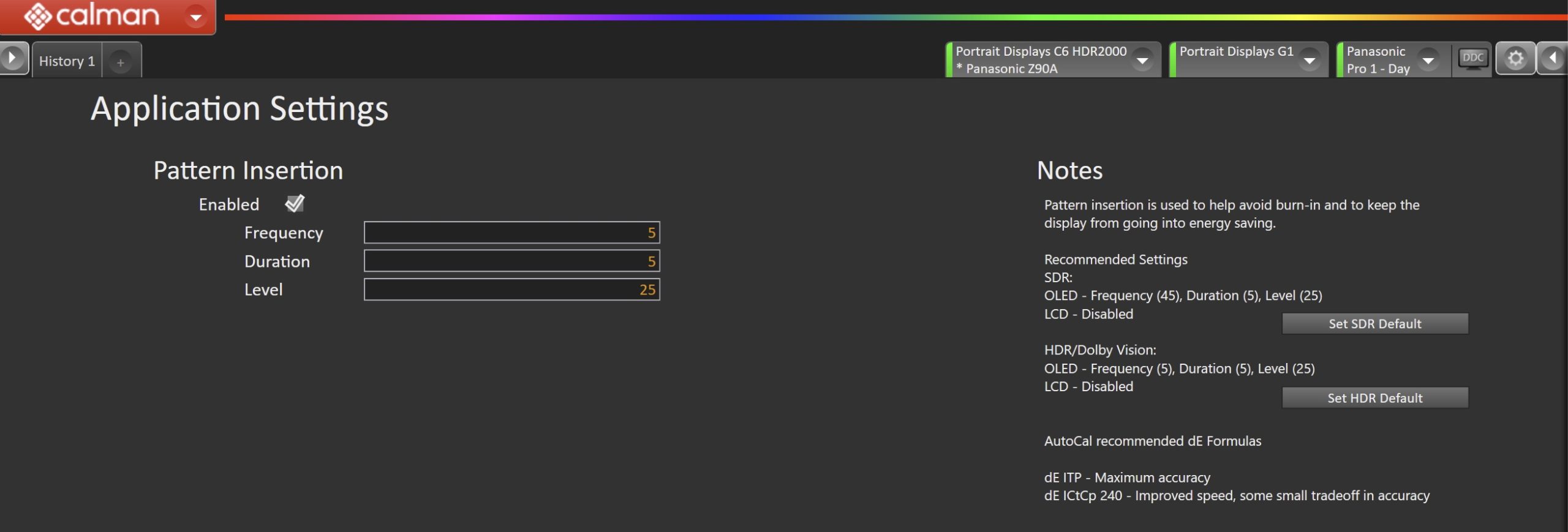Click the Application Settings heading
The image size is (1568, 532).
(x=239, y=109)
